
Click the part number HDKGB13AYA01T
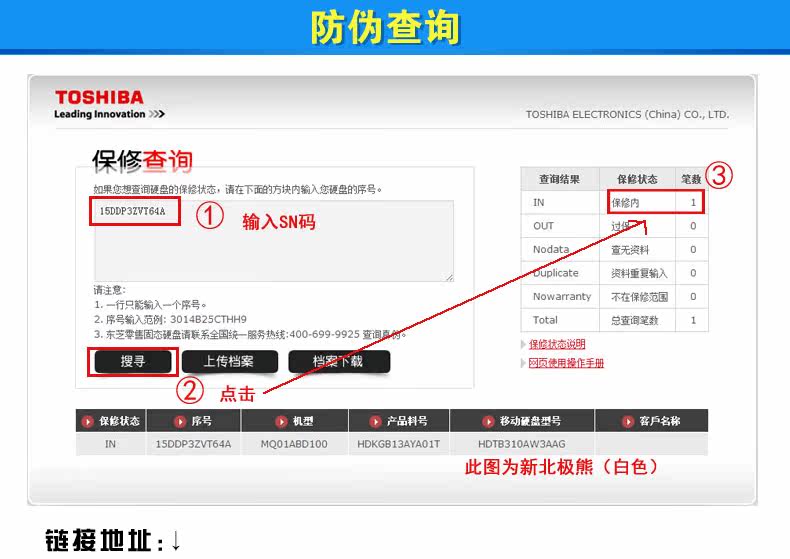tap(399, 444)
